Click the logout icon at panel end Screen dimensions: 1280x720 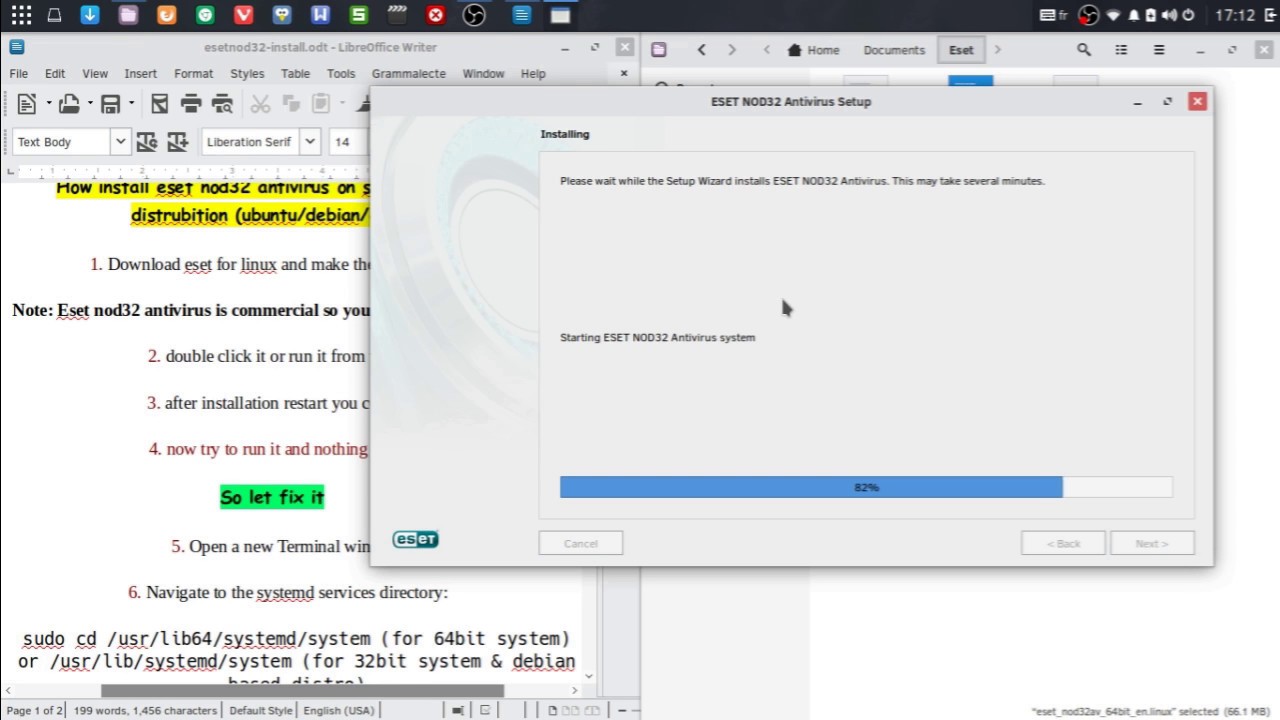pyautogui.click(x=1270, y=15)
